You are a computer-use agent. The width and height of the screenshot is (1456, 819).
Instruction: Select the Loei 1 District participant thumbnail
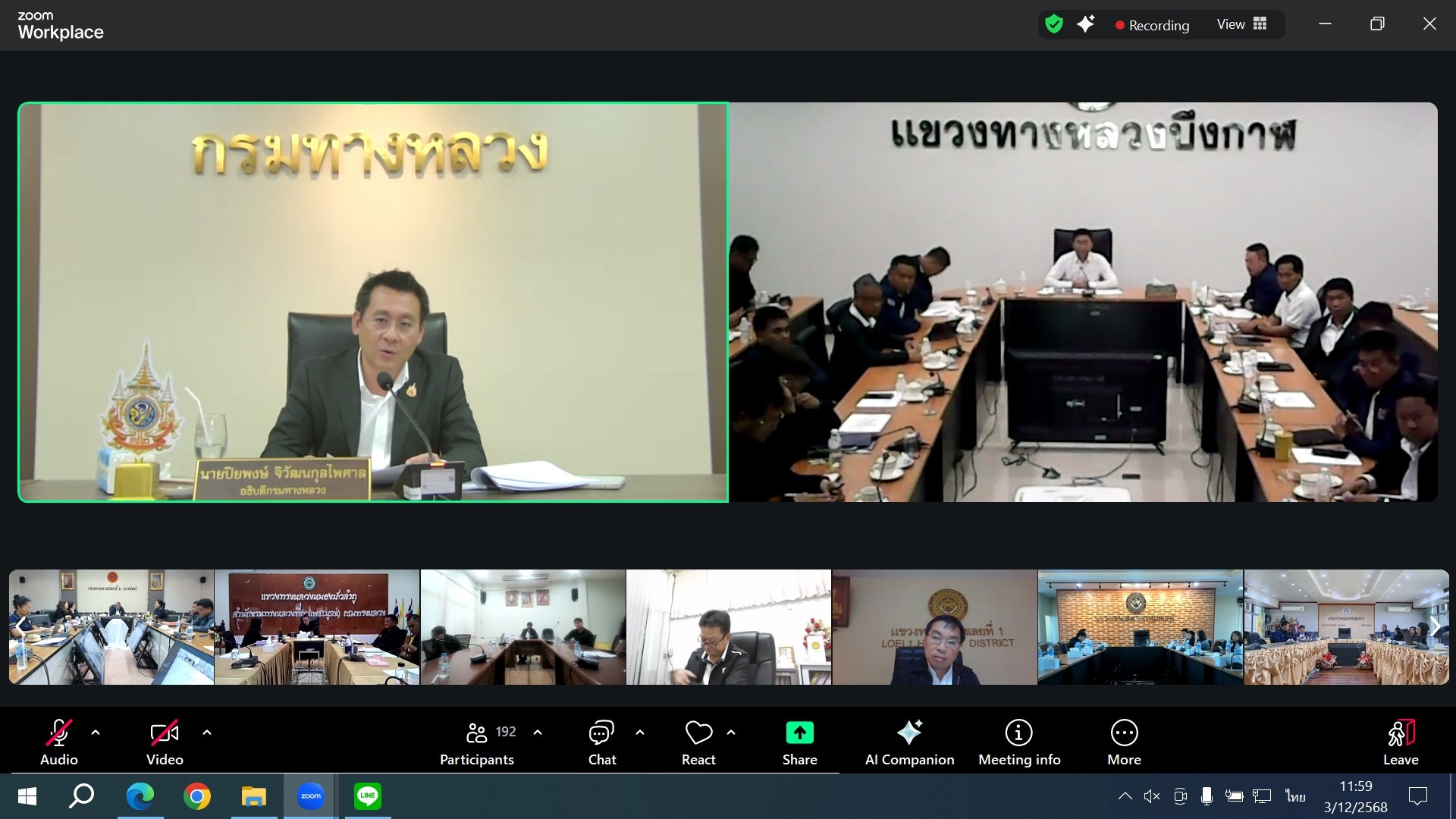pyautogui.click(x=934, y=627)
